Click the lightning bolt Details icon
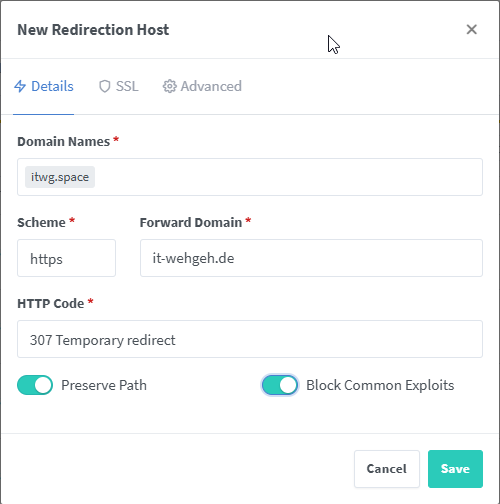 [20, 86]
